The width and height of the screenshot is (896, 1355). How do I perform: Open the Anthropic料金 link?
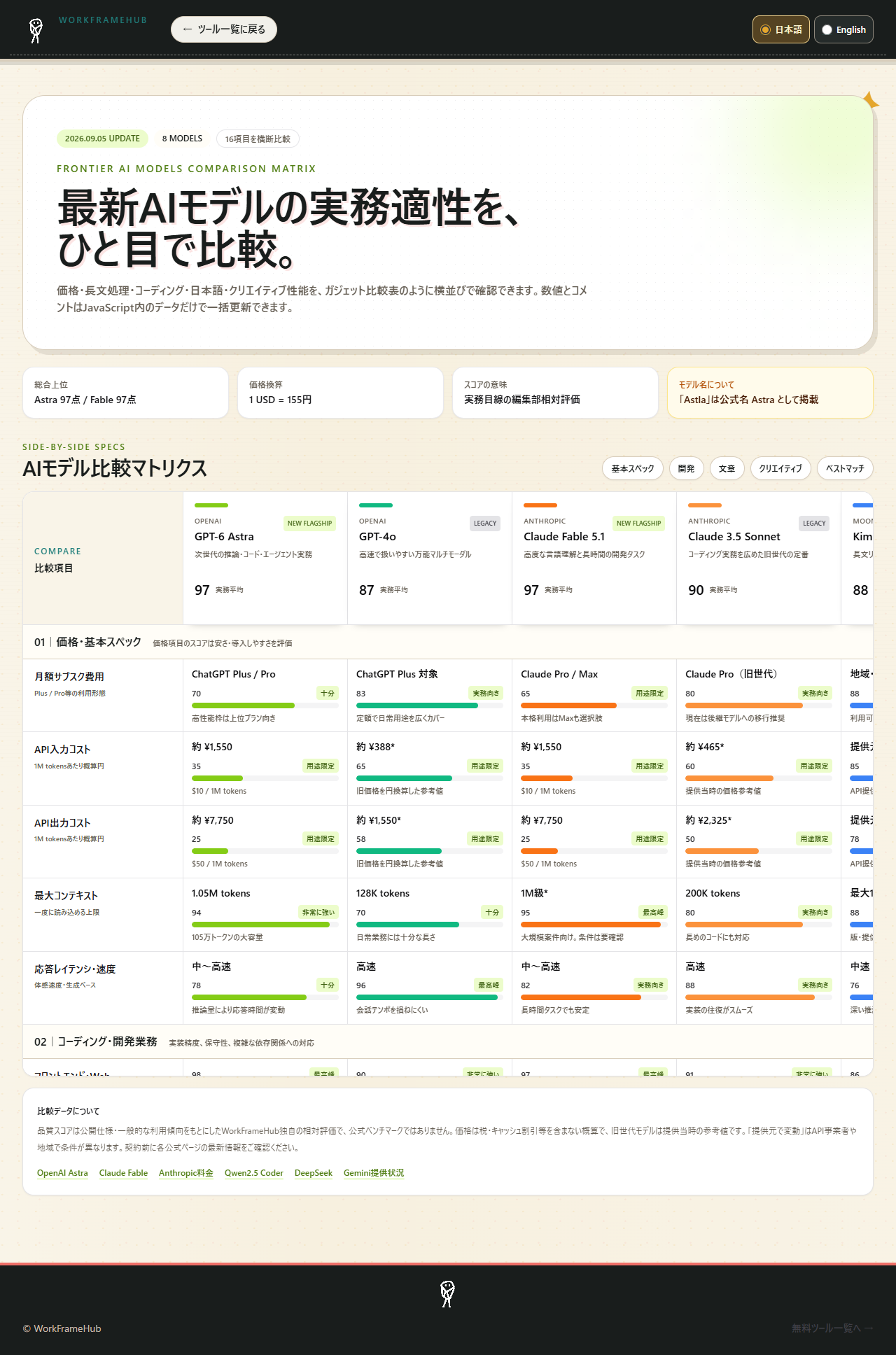coord(186,1173)
